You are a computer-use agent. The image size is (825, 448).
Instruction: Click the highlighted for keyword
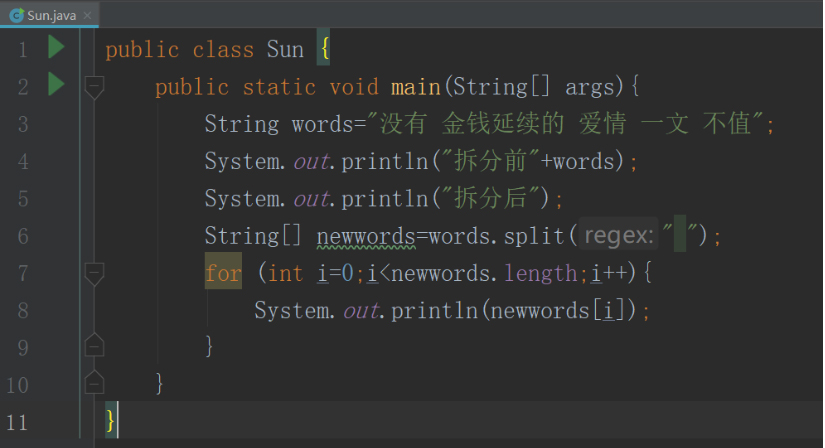click(224, 271)
